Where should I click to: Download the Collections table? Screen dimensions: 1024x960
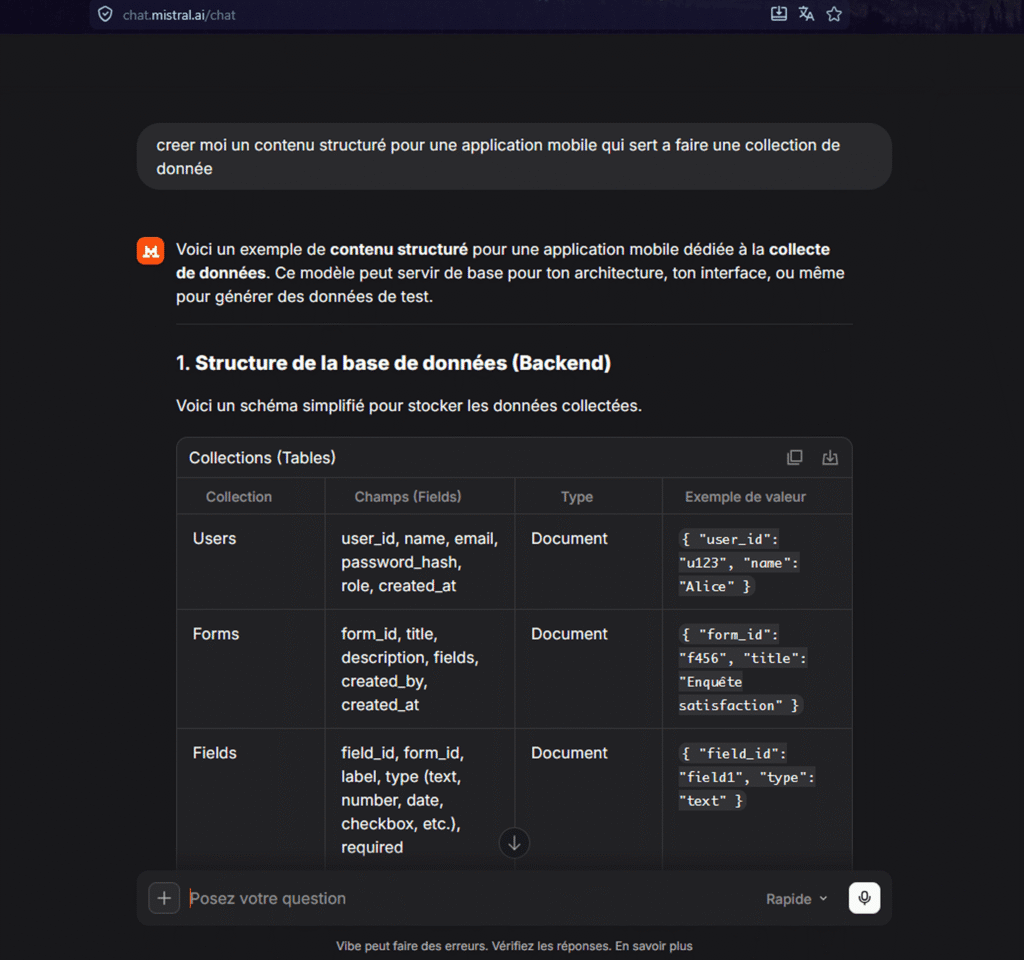click(830, 458)
